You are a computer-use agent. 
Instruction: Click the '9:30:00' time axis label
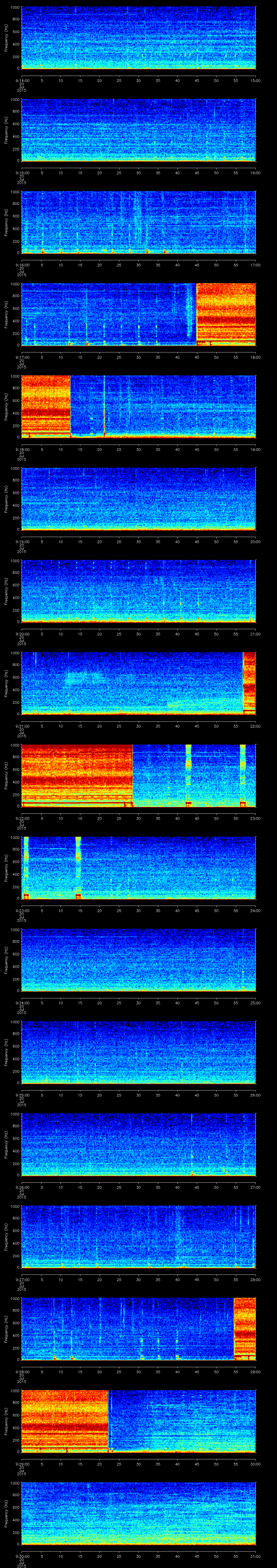click(x=21, y=1556)
